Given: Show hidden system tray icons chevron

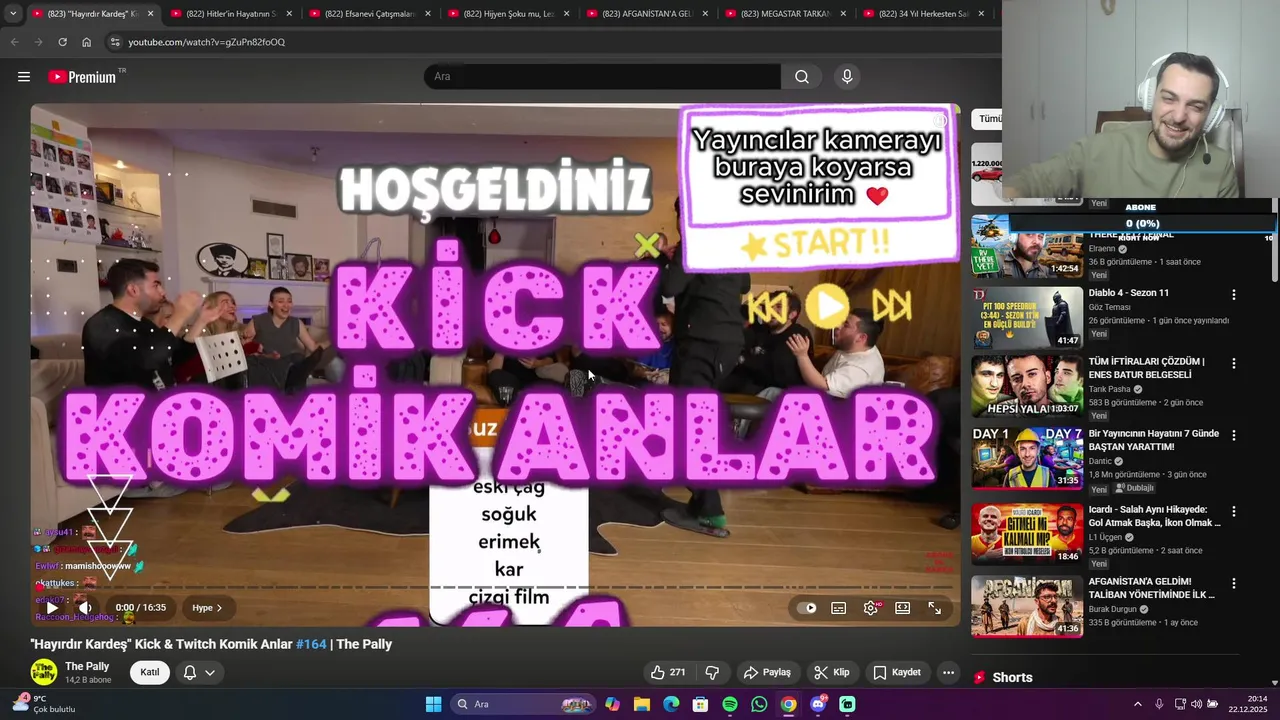Looking at the screenshot, I should [x=1137, y=704].
